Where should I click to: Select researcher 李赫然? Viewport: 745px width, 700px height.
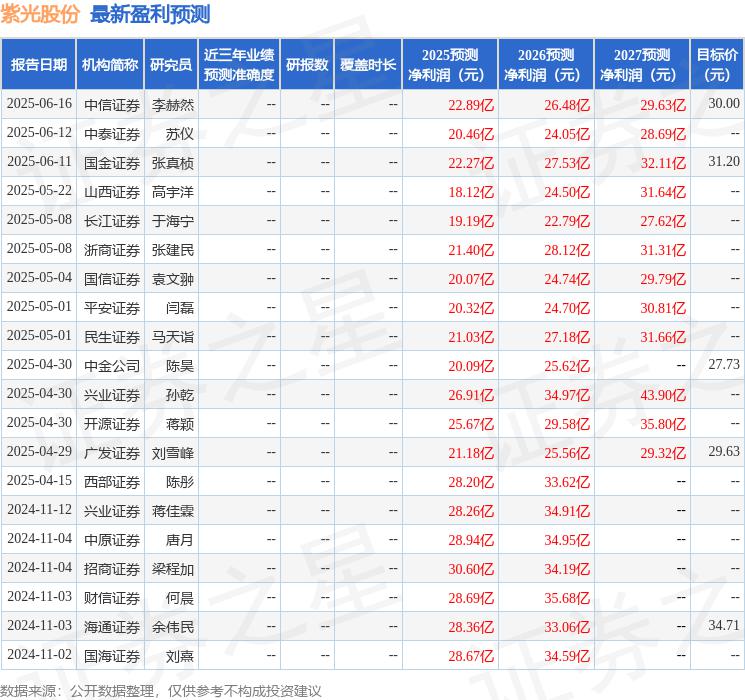pos(173,105)
